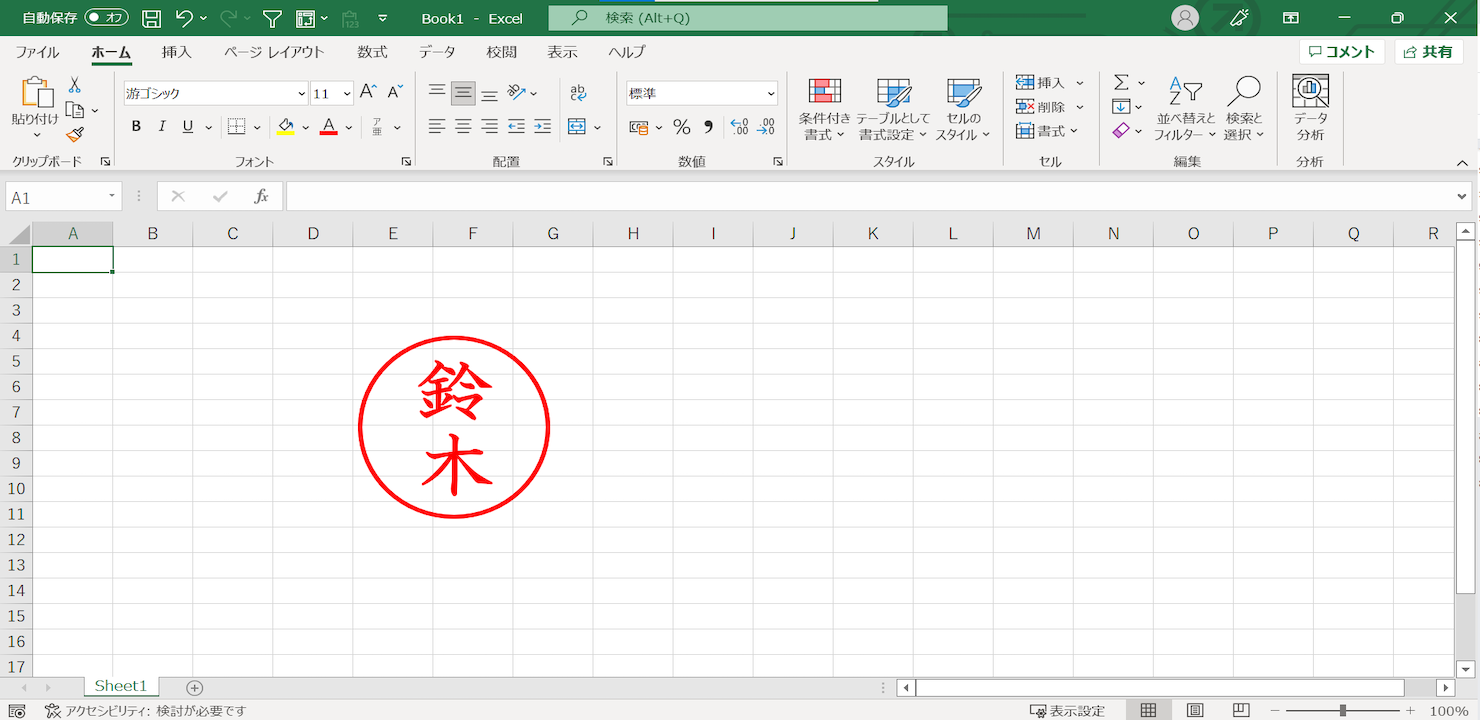Open the コメント panel
The height and width of the screenshot is (720, 1480).
click(x=1341, y=51)
